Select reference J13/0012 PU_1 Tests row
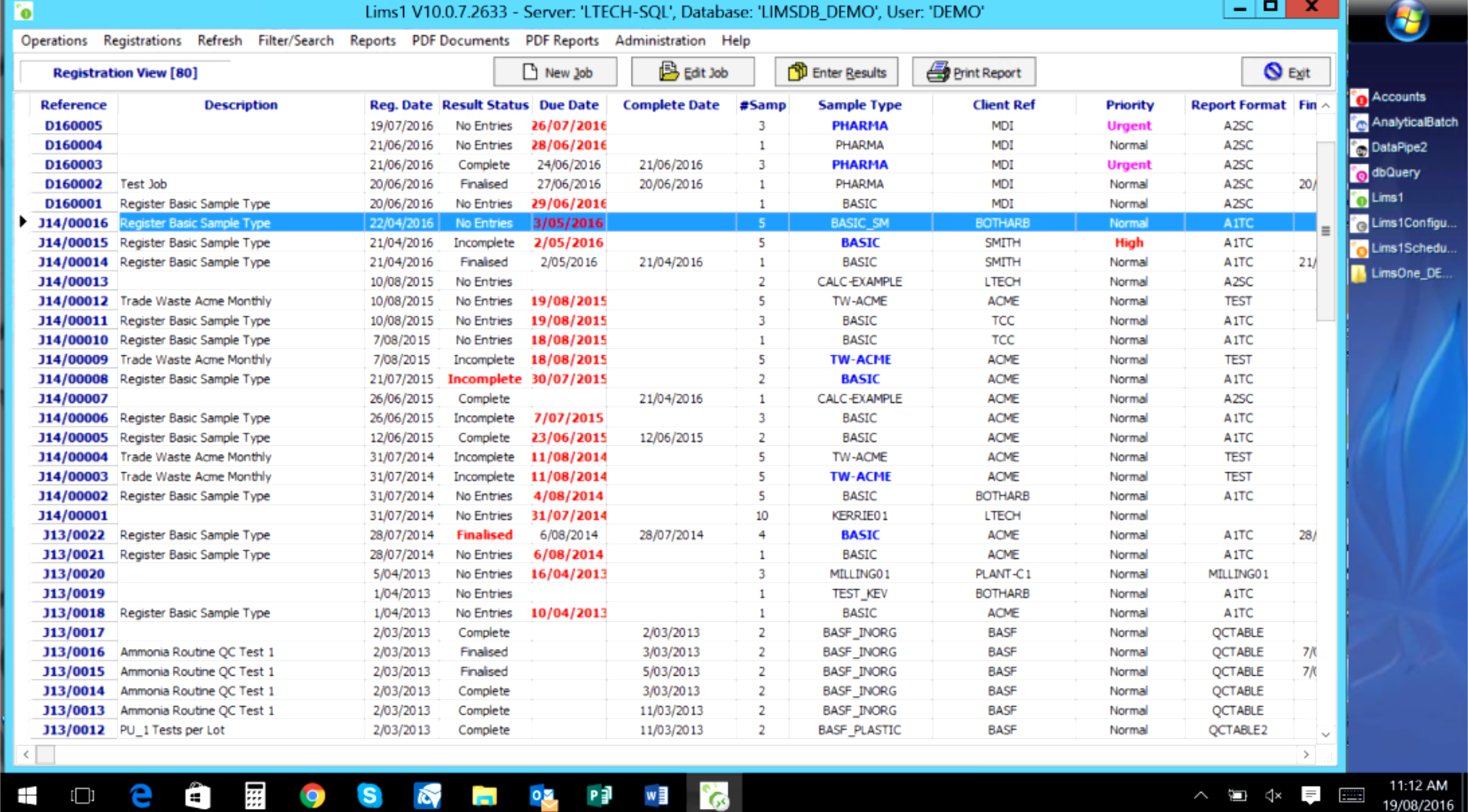1468x812 pixels. 673,730
